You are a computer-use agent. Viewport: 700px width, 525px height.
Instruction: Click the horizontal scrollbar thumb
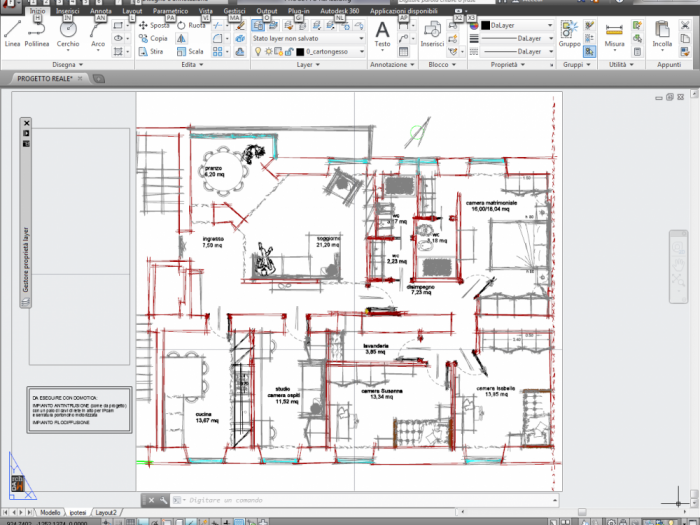click(581, 512)
